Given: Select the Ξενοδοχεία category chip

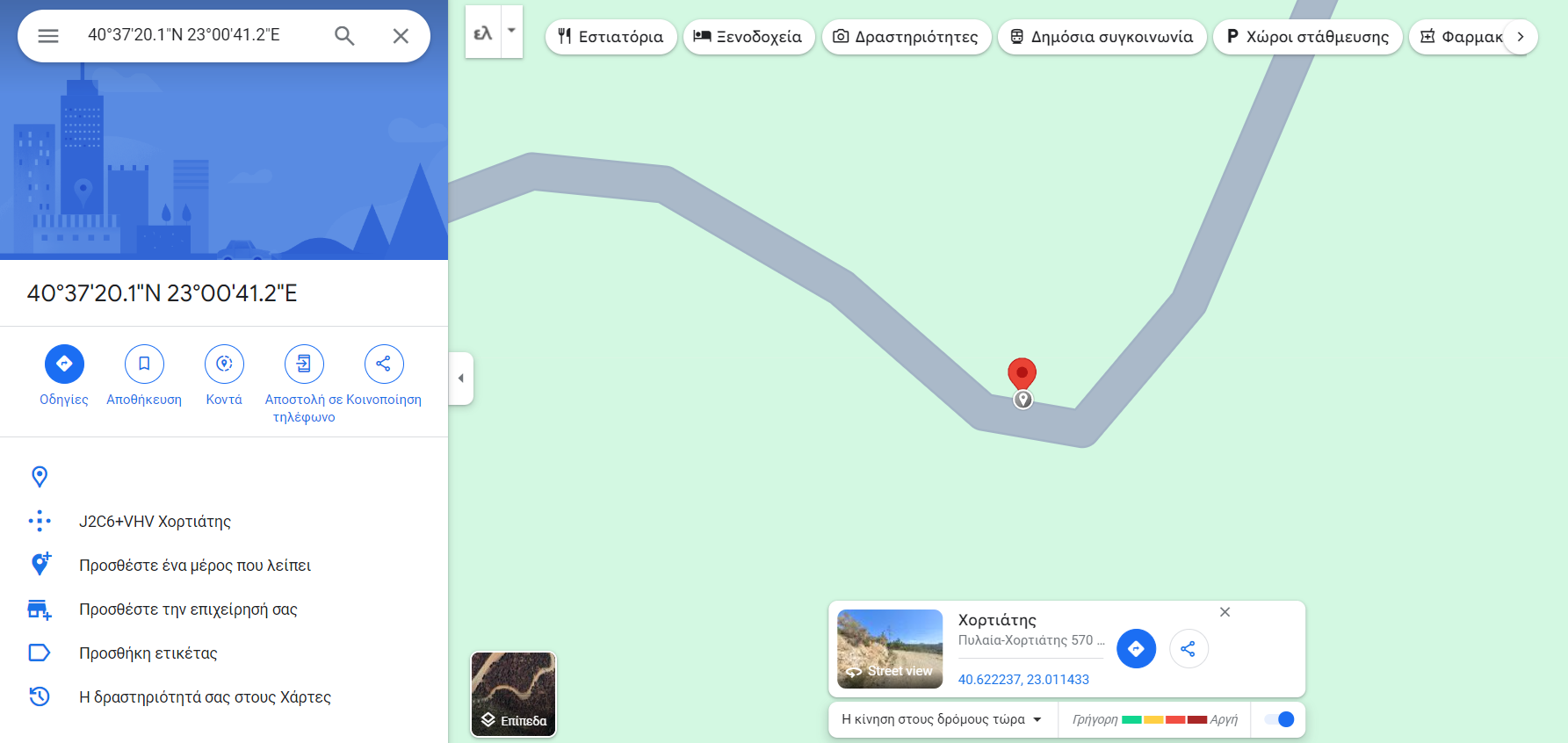Looking at the screenshot, I should point(748,37).
